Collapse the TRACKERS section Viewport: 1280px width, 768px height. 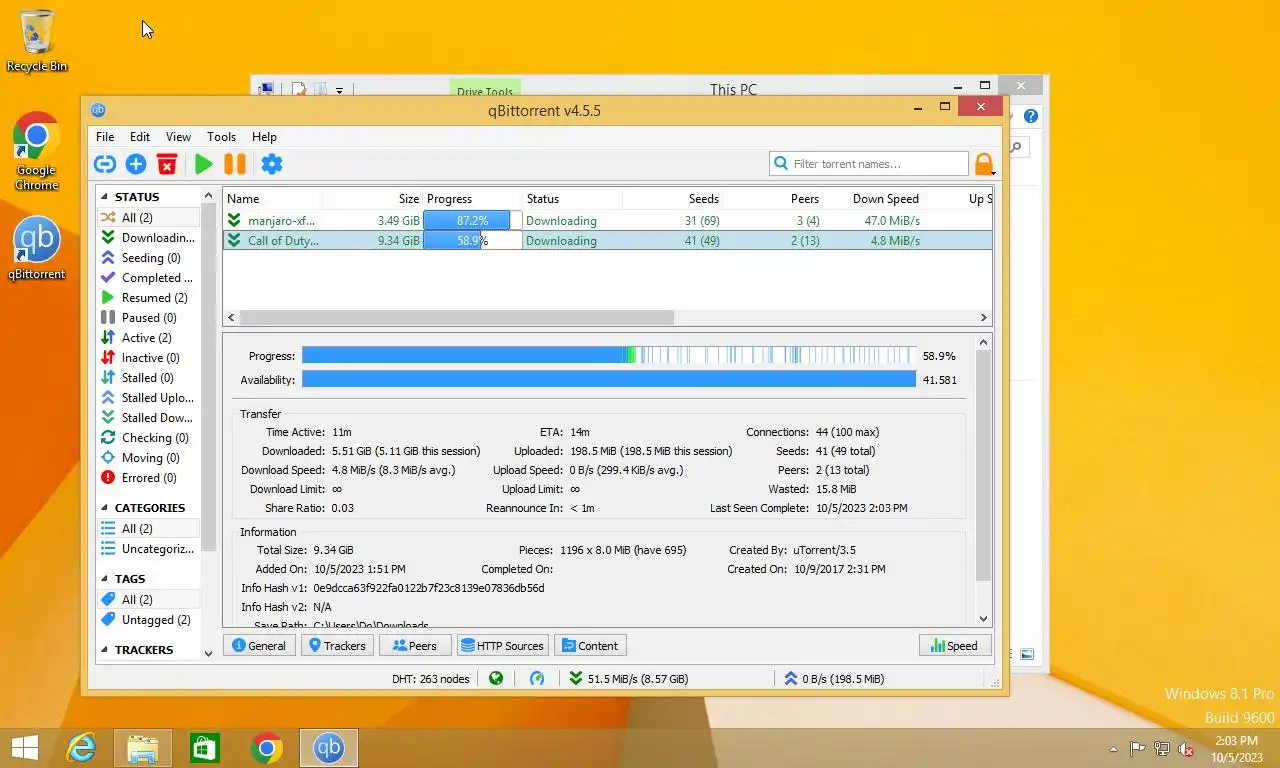coord(104,650)
